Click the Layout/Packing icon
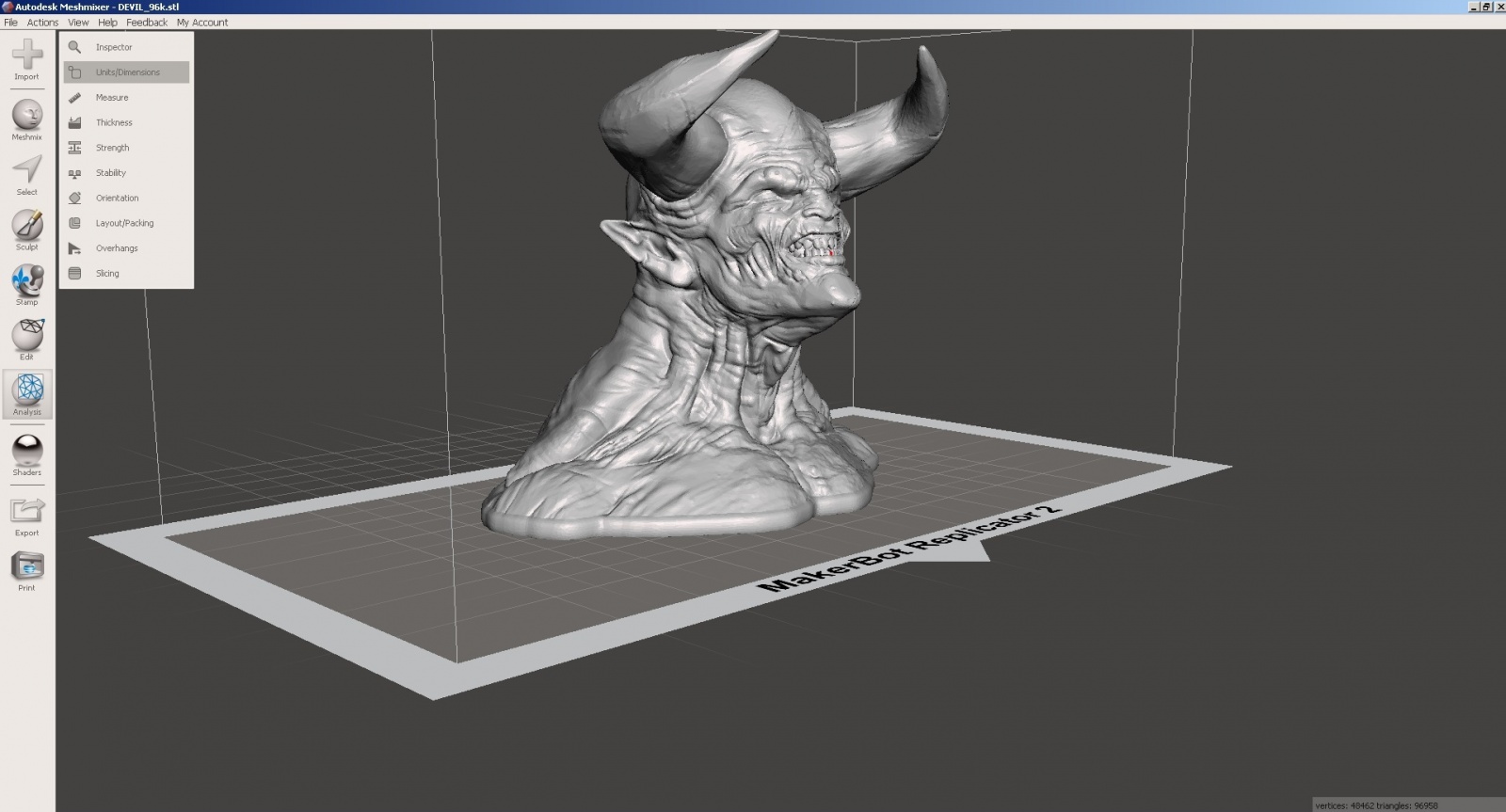Screen dimensions: 1506x812 point(74,223)
